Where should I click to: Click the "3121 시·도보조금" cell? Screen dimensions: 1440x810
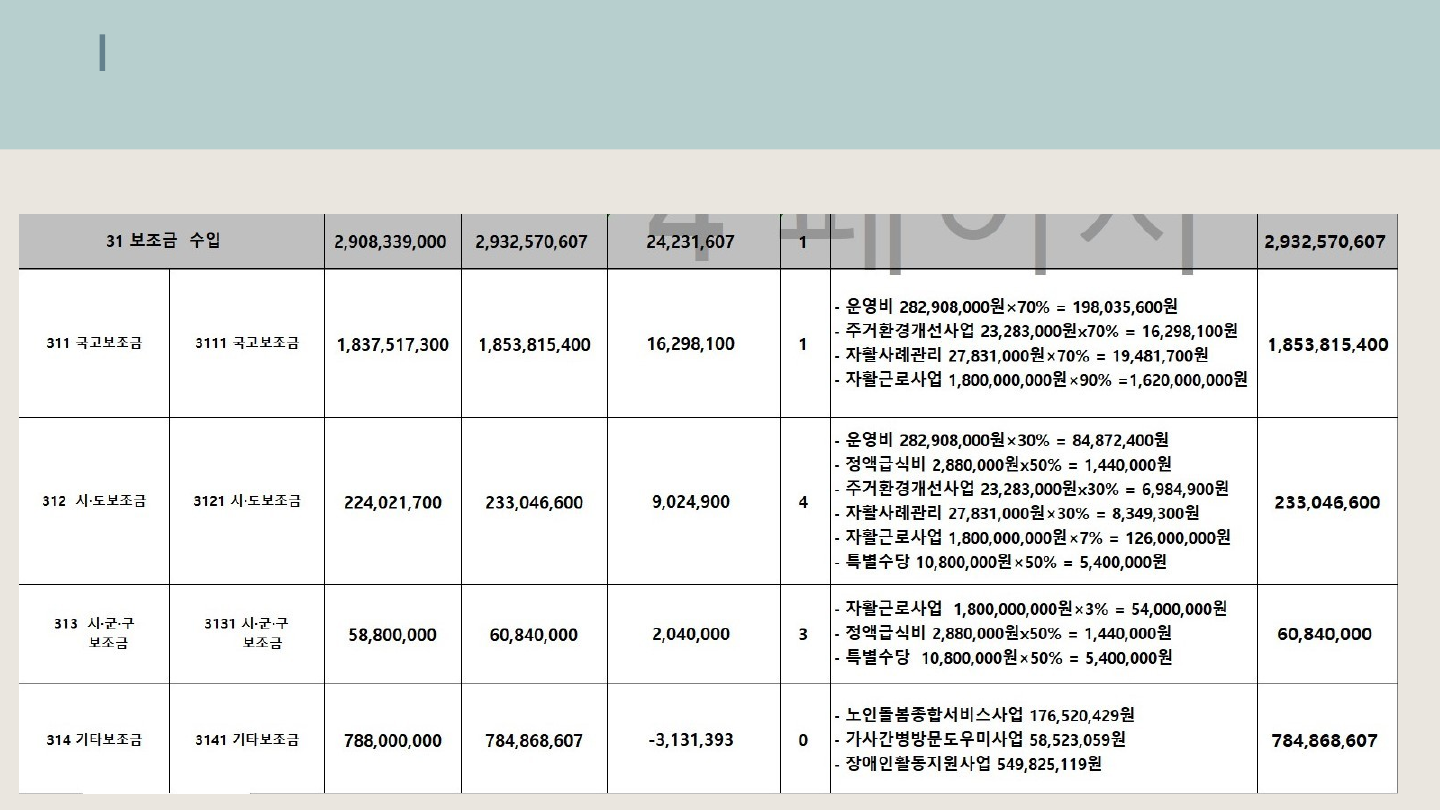click(246, 501)
